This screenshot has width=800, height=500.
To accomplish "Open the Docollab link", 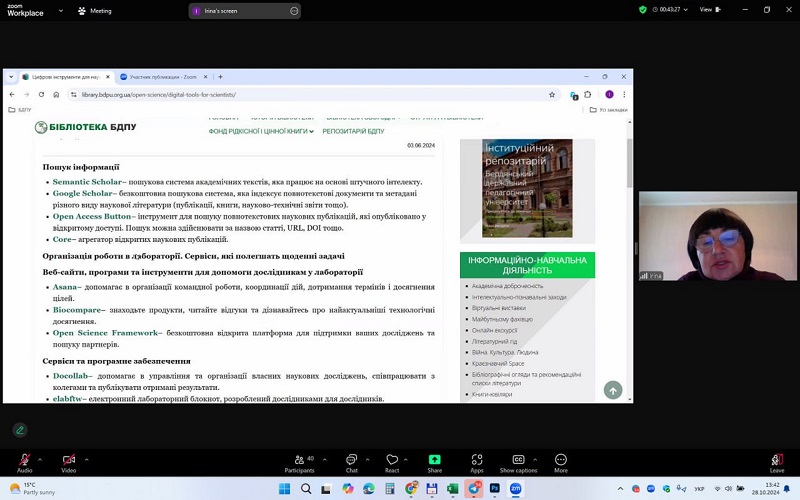I will pos(70,376).
